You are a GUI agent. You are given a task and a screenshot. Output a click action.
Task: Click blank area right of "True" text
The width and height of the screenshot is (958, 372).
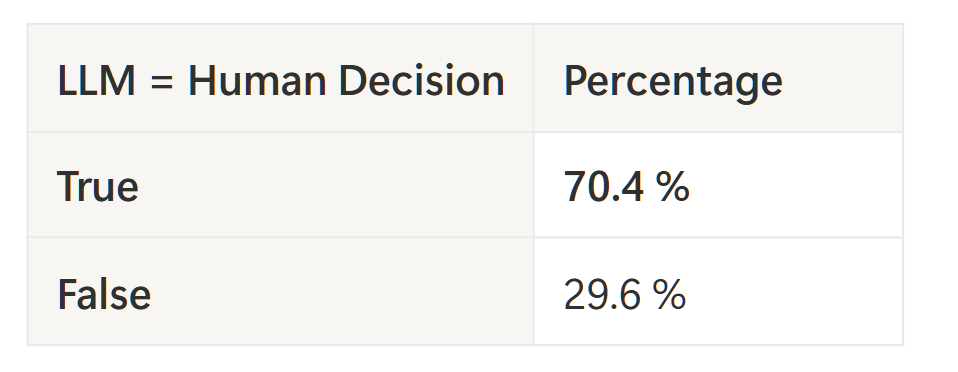336,184
